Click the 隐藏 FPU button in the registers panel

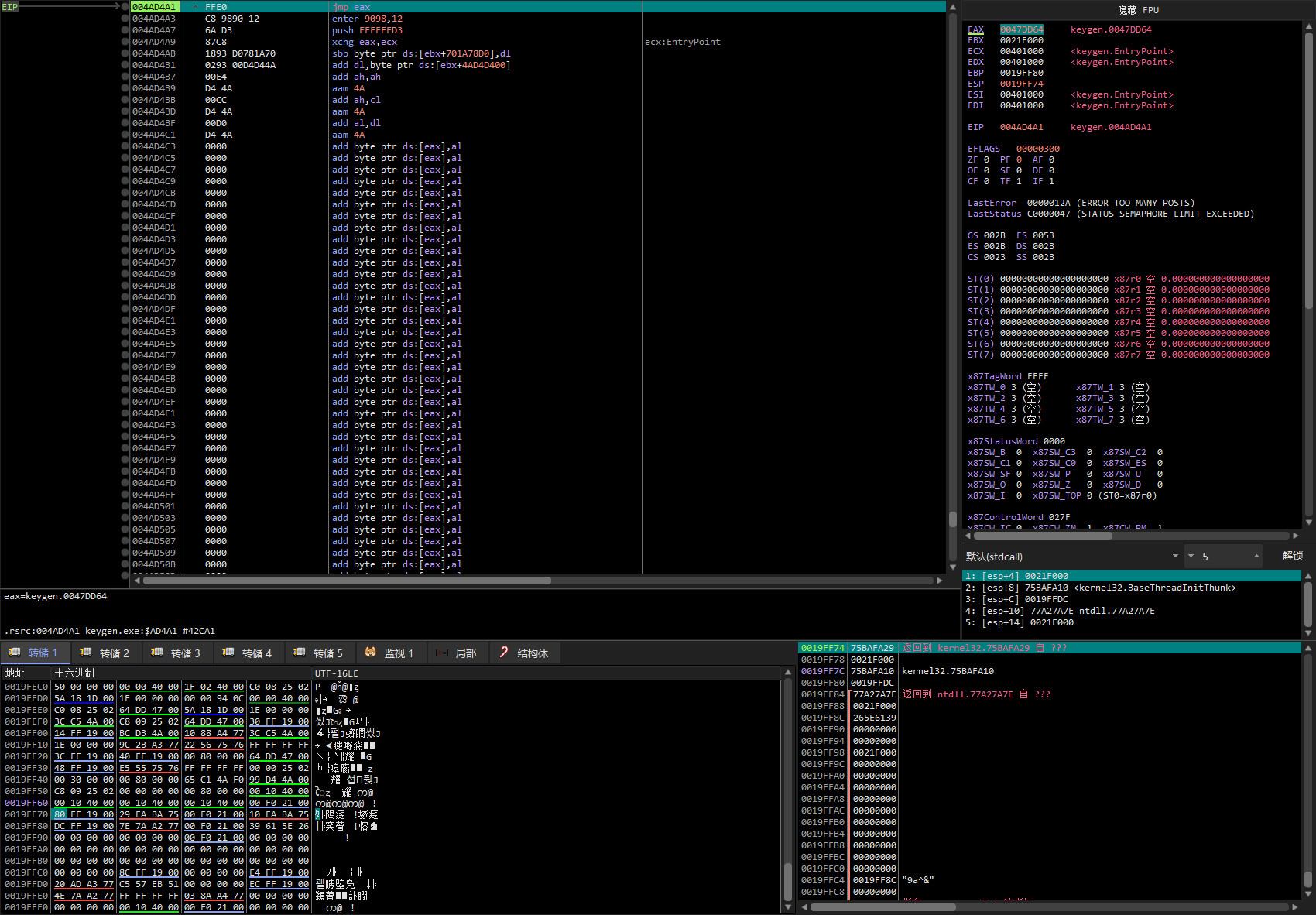click(1138, 10)
